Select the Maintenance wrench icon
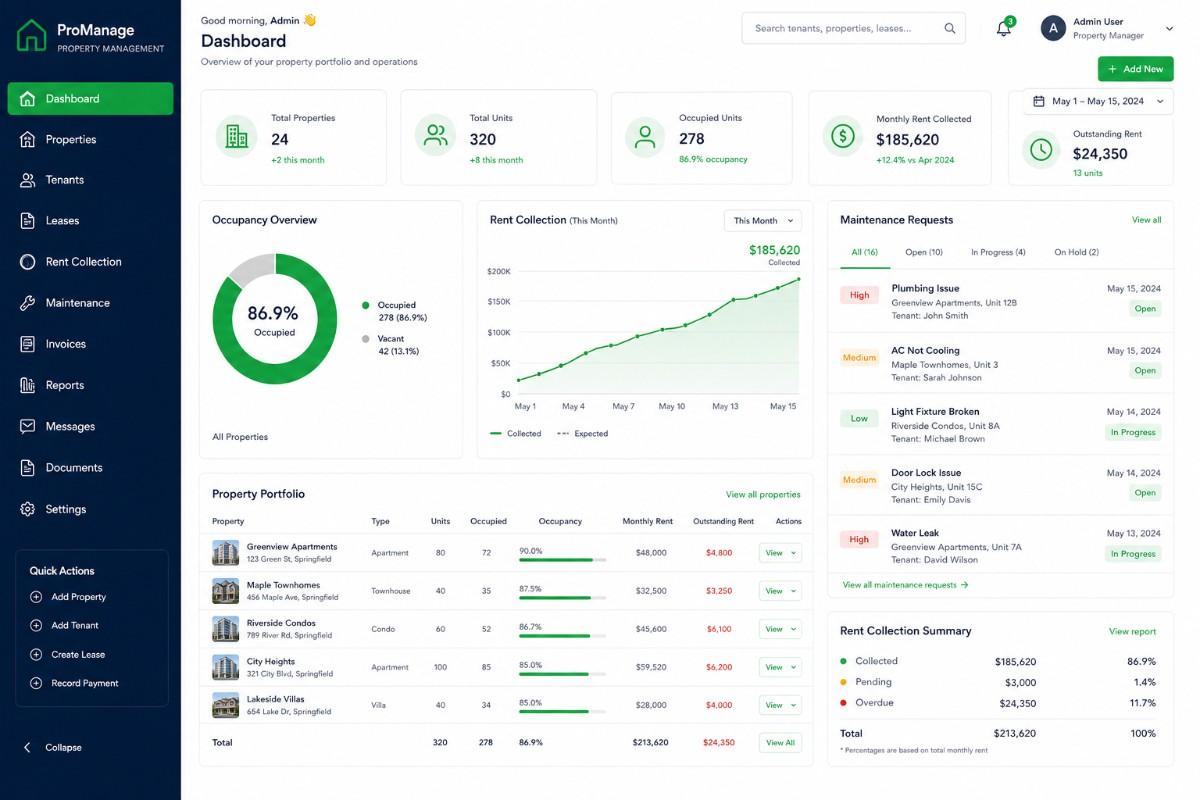1200x800 pixels. pos(28,303)
